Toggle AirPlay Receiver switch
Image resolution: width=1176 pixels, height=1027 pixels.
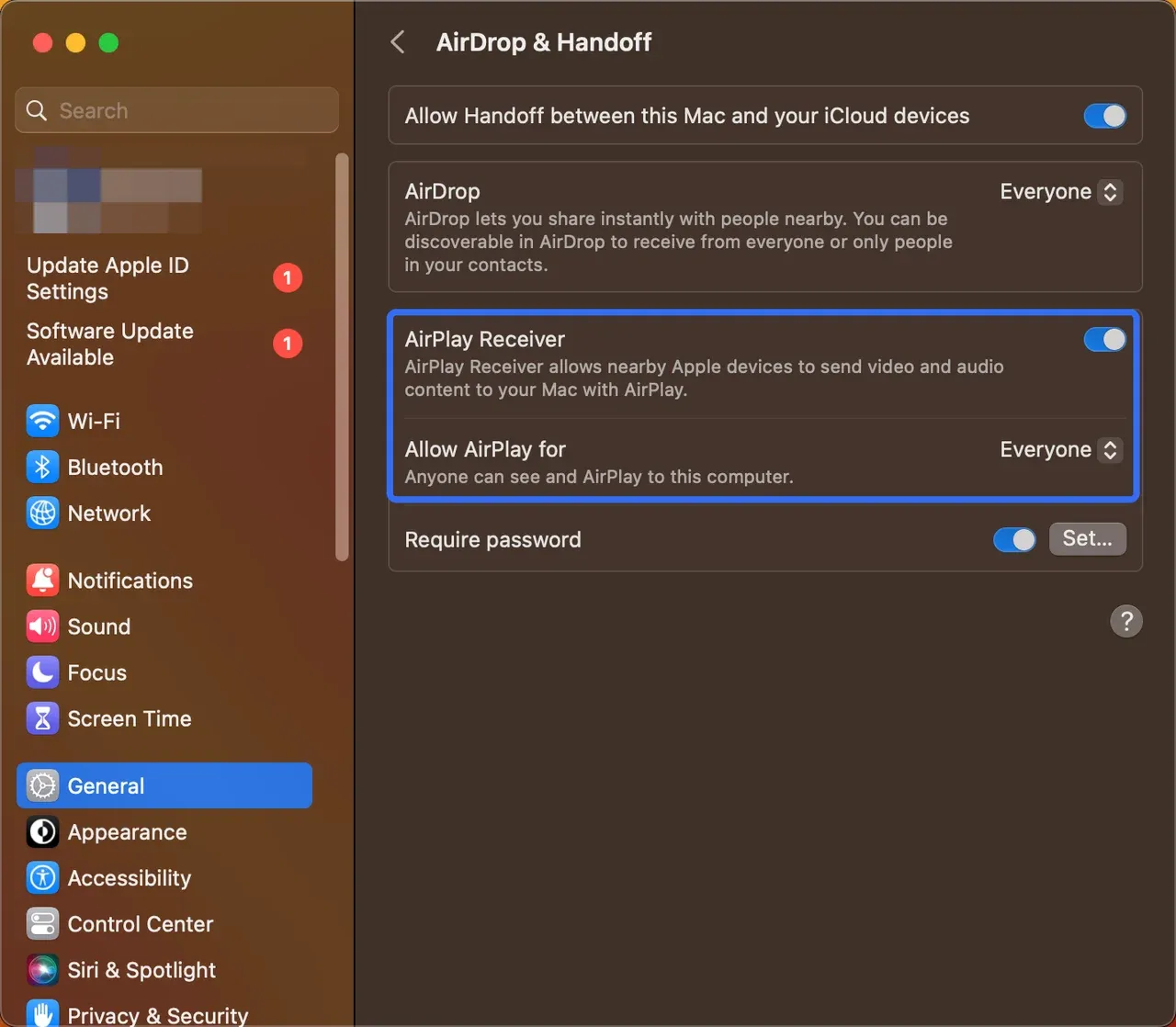pyautogui.click(x=1104, y=340)
